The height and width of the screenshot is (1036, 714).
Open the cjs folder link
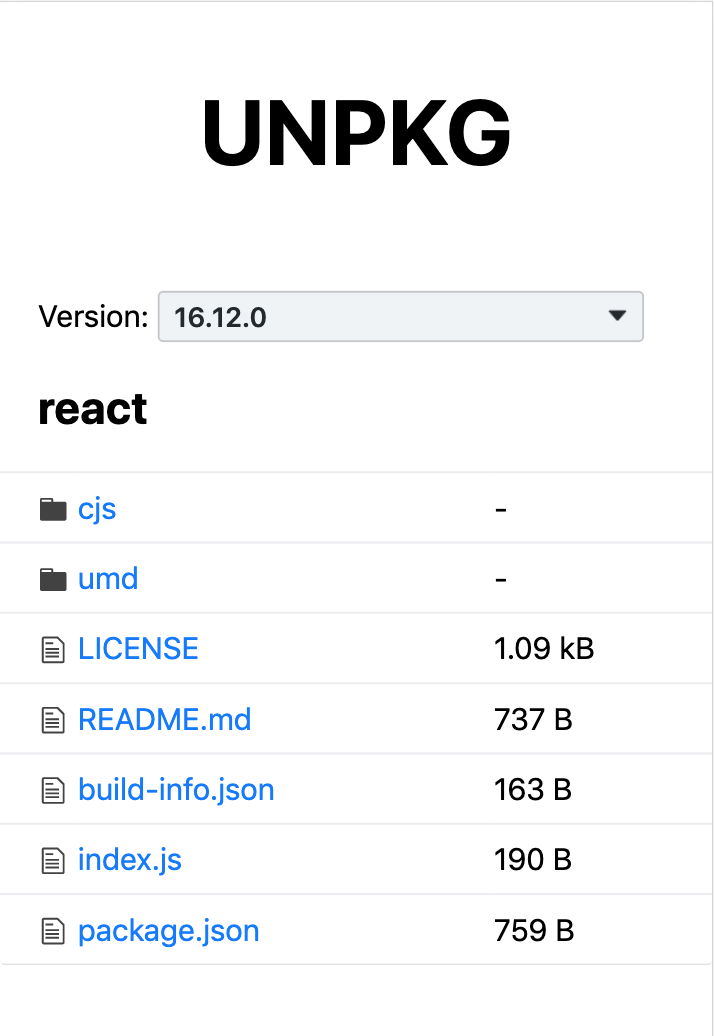click(97, 509)
